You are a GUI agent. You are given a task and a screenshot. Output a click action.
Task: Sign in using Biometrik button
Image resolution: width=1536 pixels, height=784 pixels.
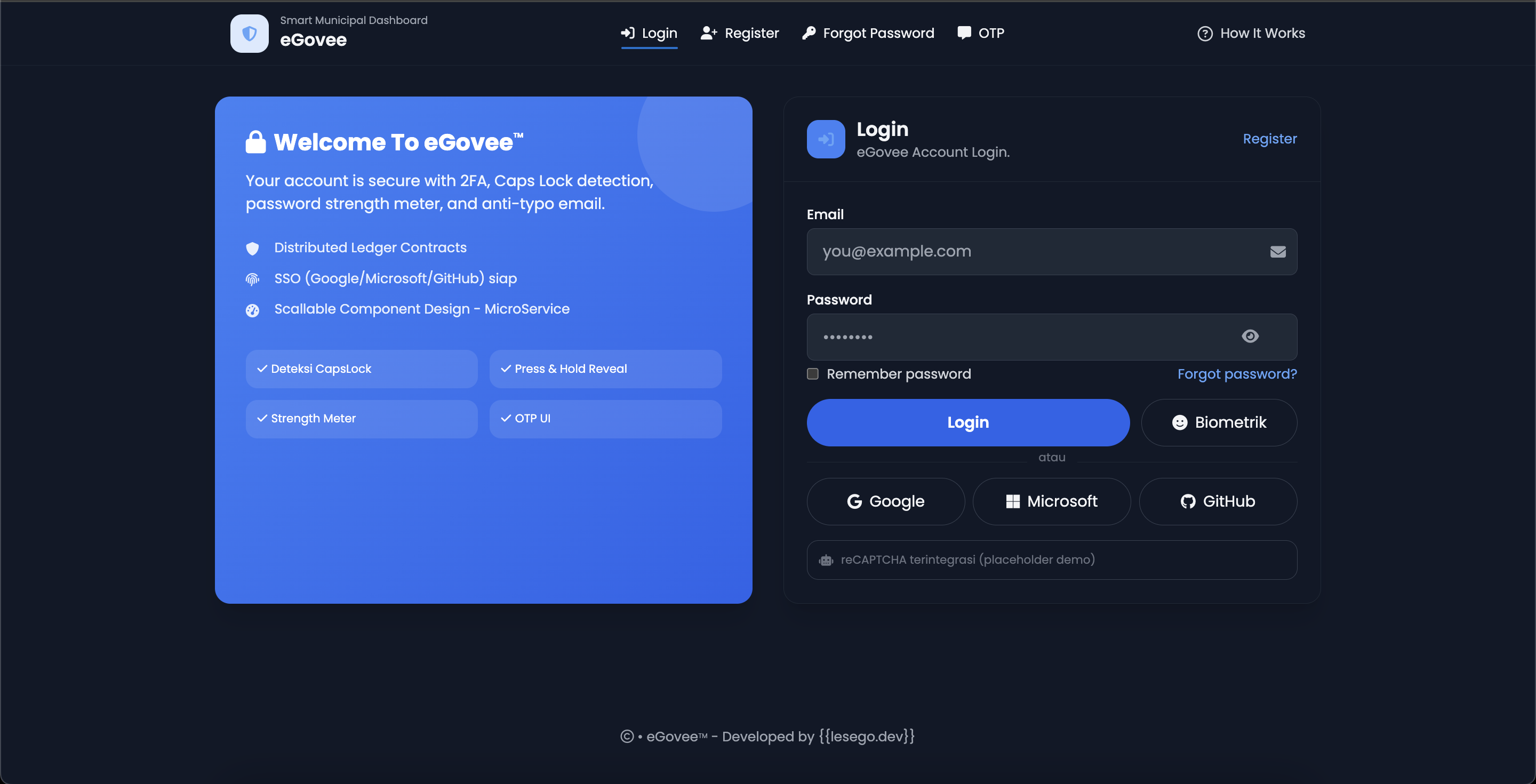1218,422
